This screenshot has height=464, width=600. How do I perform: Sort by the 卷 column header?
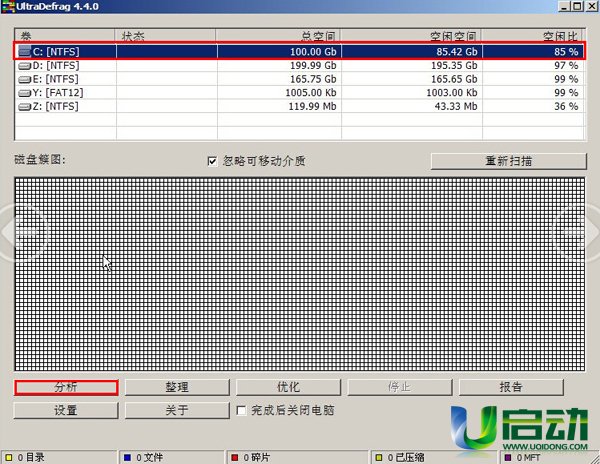(65, 36)
